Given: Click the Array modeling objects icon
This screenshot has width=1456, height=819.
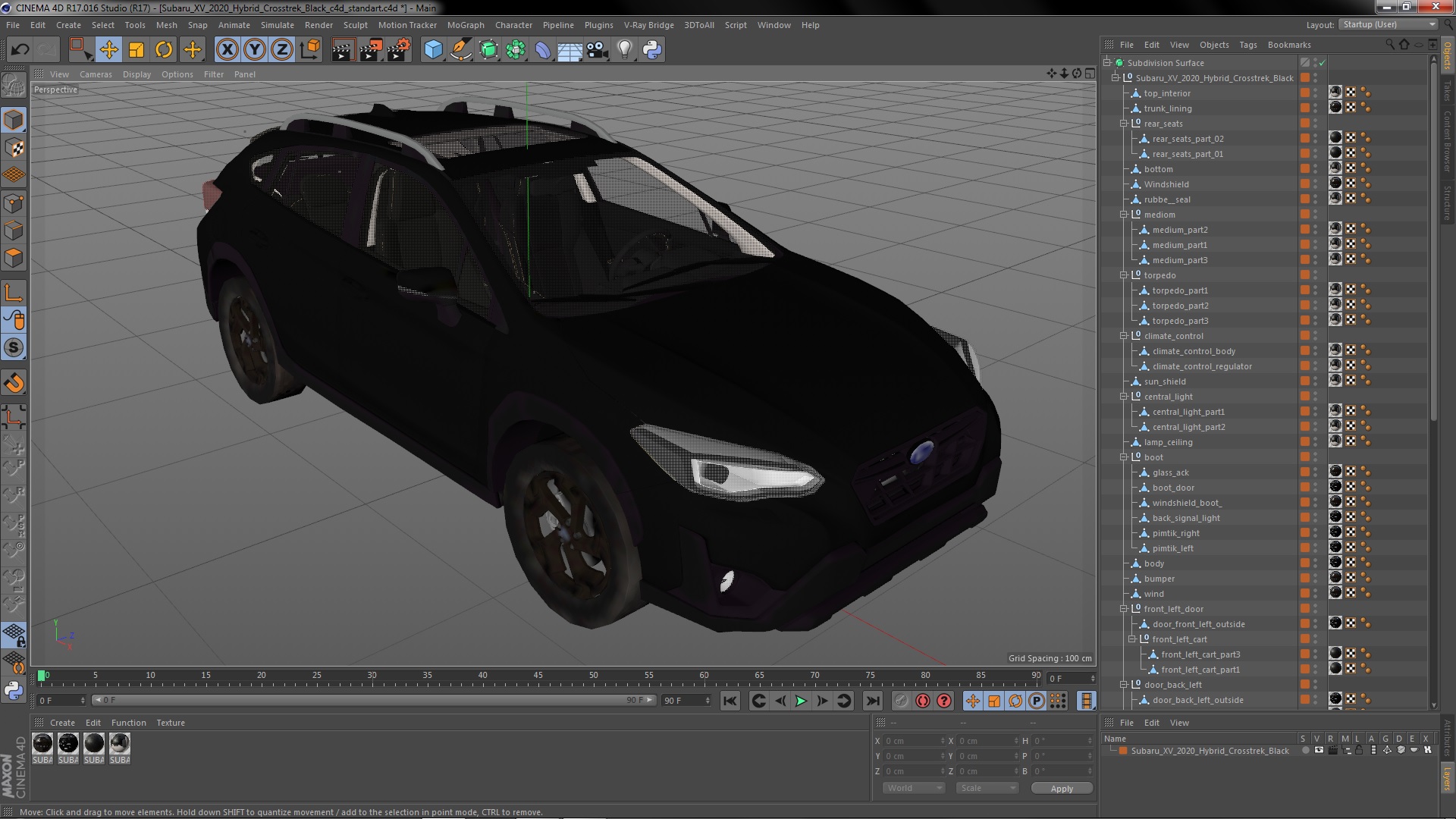Looking at the screenshot, I should pos(516,50).
